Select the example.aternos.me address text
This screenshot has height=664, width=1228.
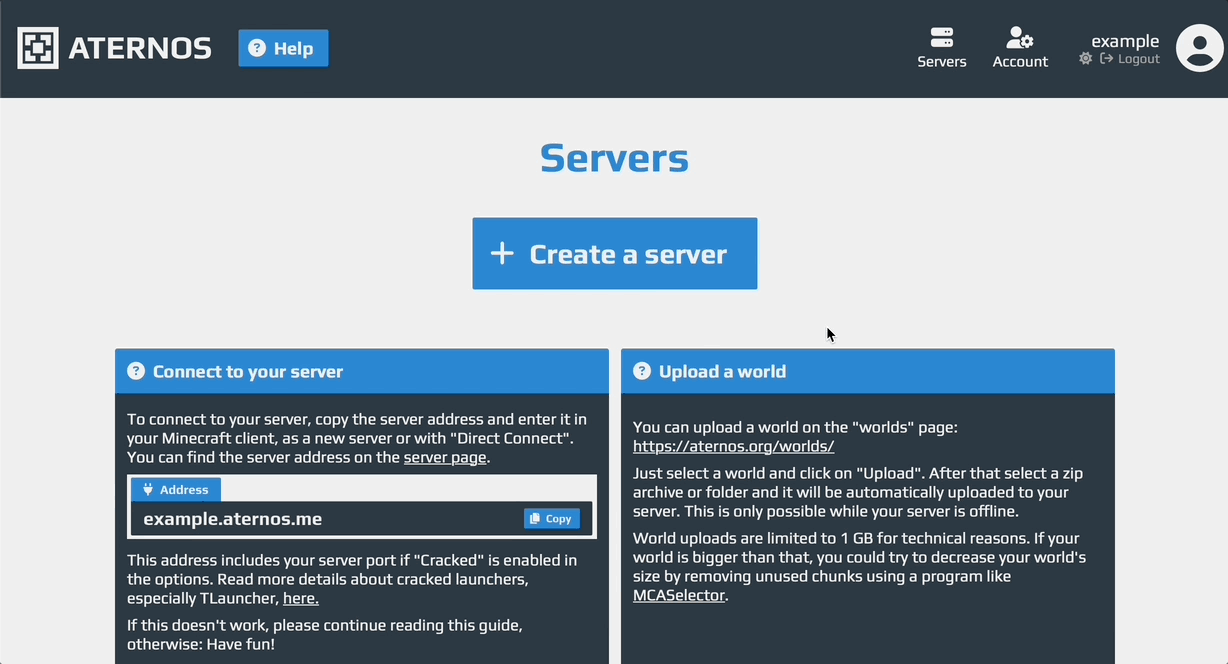pyautogui.click(x=232, y=518)
